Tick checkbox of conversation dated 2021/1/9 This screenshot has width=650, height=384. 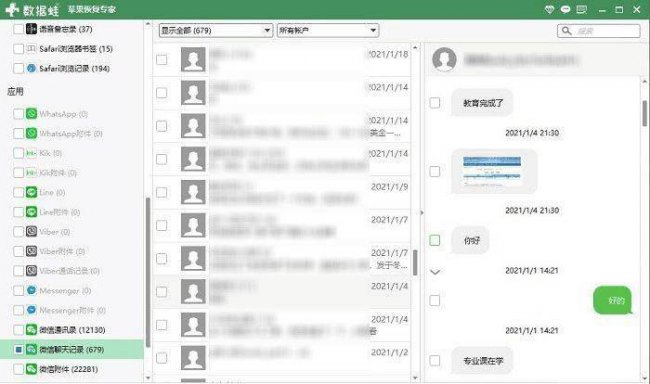[x=162, y=192]
